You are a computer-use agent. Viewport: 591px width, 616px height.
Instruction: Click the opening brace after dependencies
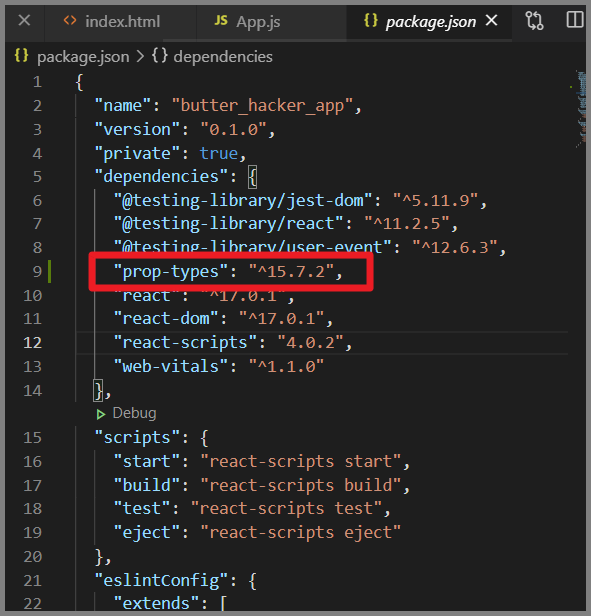pyautogui.click(x=253, y=178)
